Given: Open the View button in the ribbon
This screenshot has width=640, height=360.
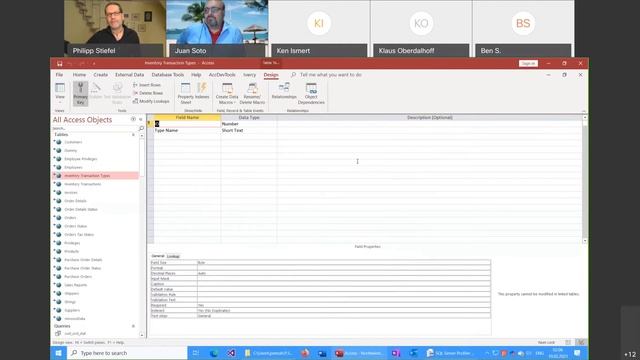Looking at the screenshot, I should coord(60,93).
